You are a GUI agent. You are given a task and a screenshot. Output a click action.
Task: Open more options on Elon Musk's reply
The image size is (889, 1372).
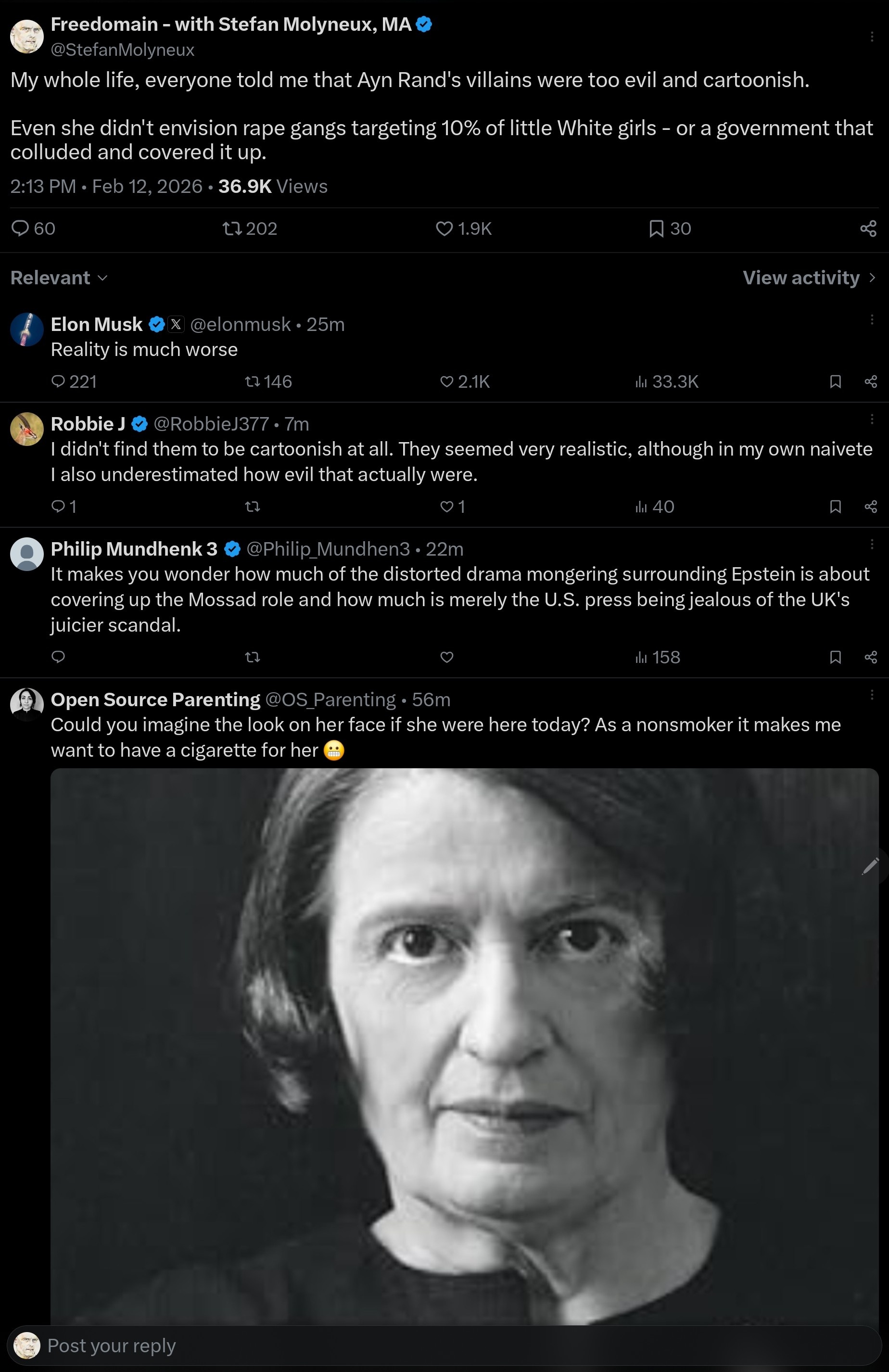pos(872,320)
